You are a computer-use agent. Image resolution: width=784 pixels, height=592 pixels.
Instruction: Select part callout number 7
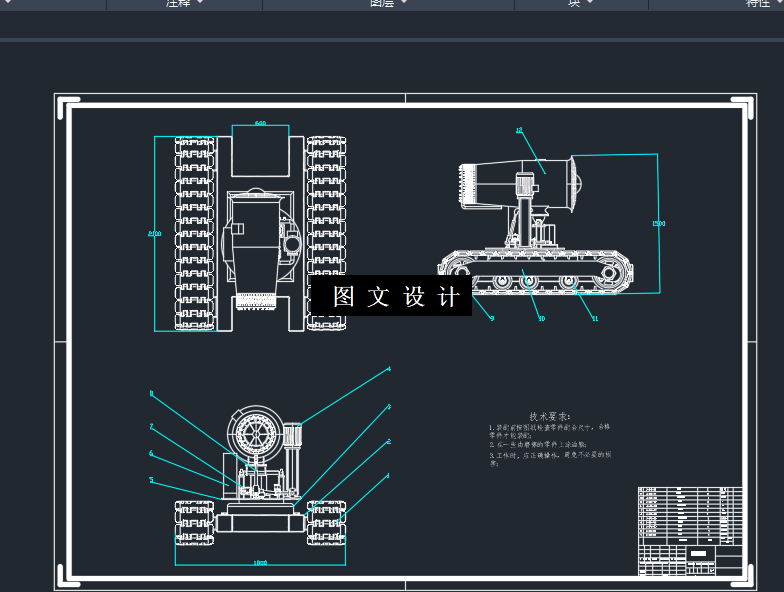click(x=151, y=426)
